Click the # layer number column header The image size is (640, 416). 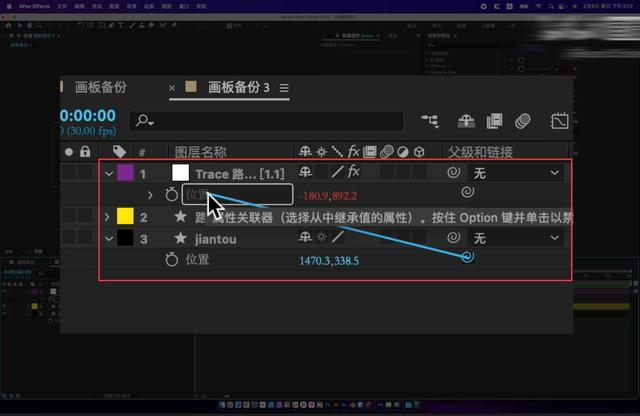coord(142,153)
